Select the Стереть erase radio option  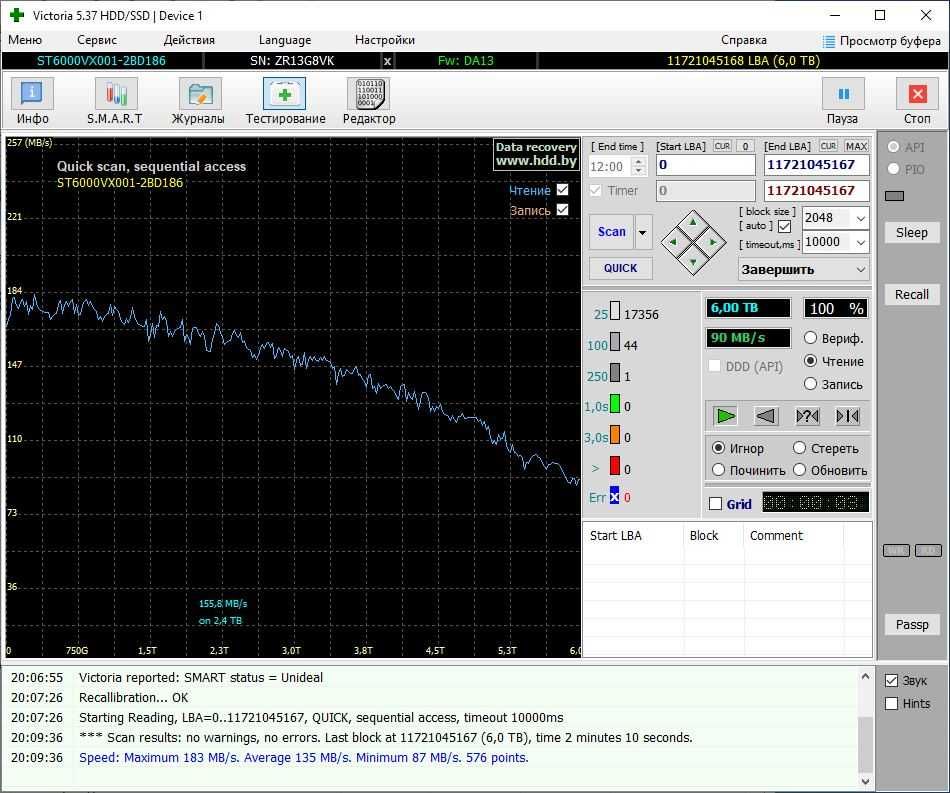799,448
